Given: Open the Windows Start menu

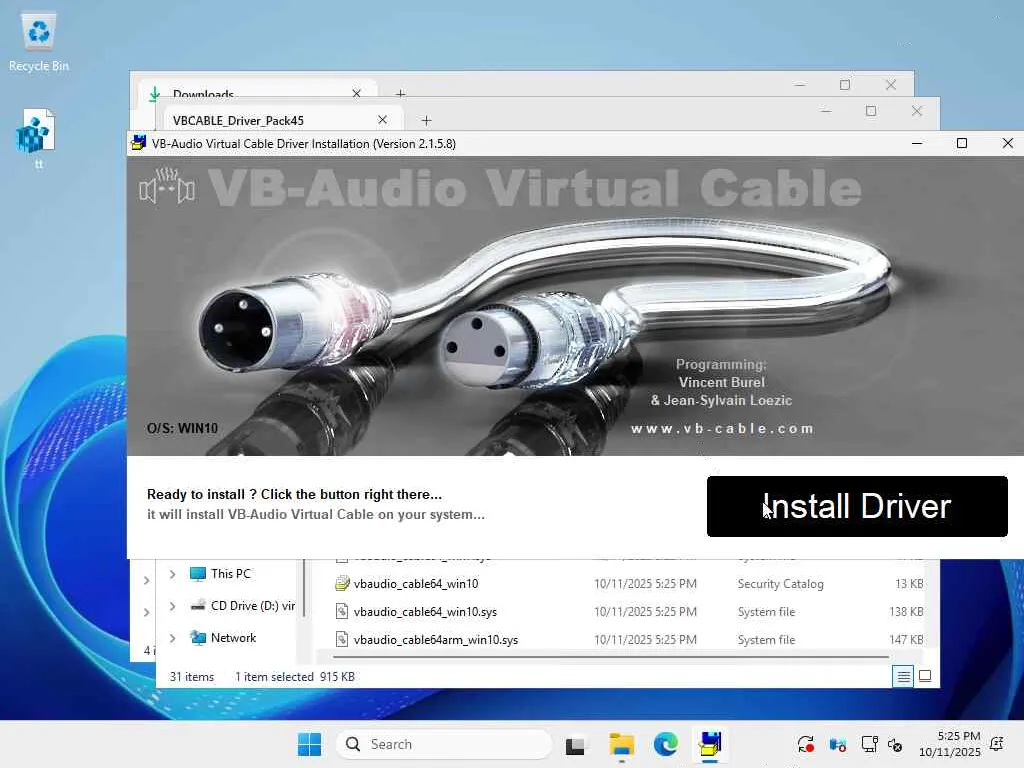Looking at the screenshot, I should pos(309,744).
